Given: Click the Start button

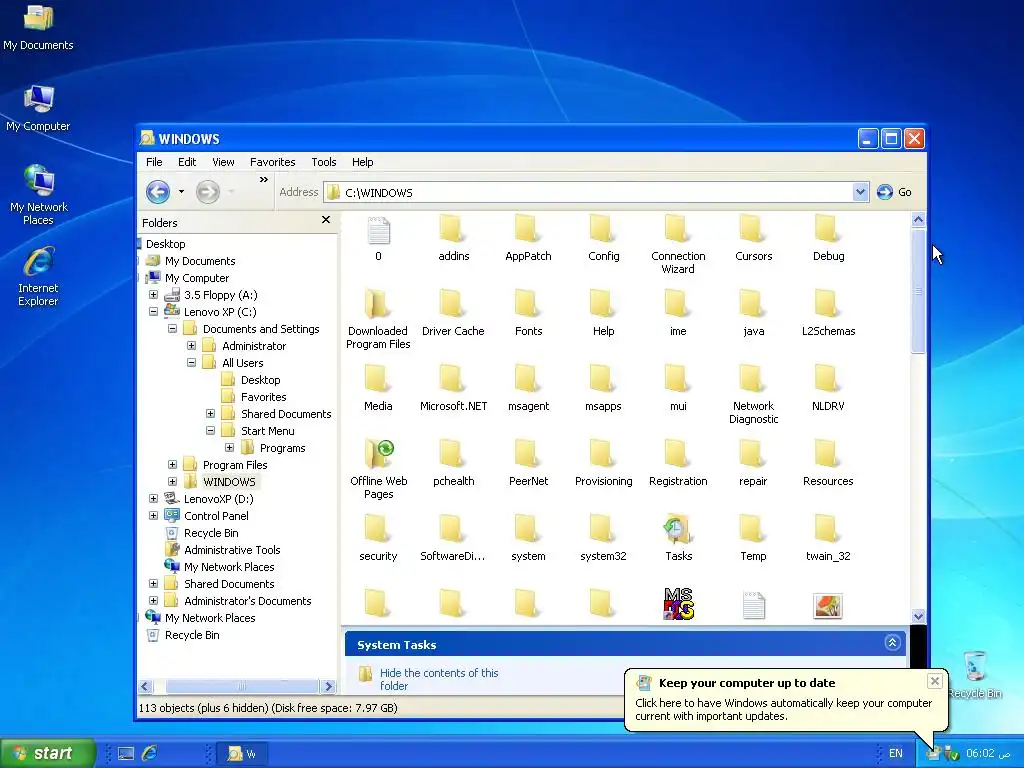Looking at the screenshot, I should [x=47, y=754].
